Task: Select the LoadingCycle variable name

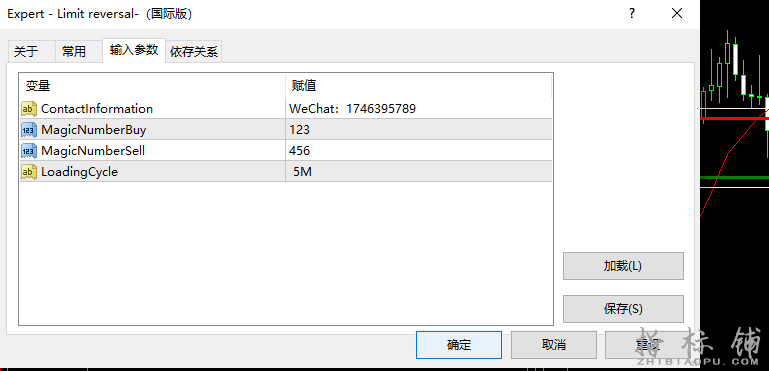Action: [79, 172]
